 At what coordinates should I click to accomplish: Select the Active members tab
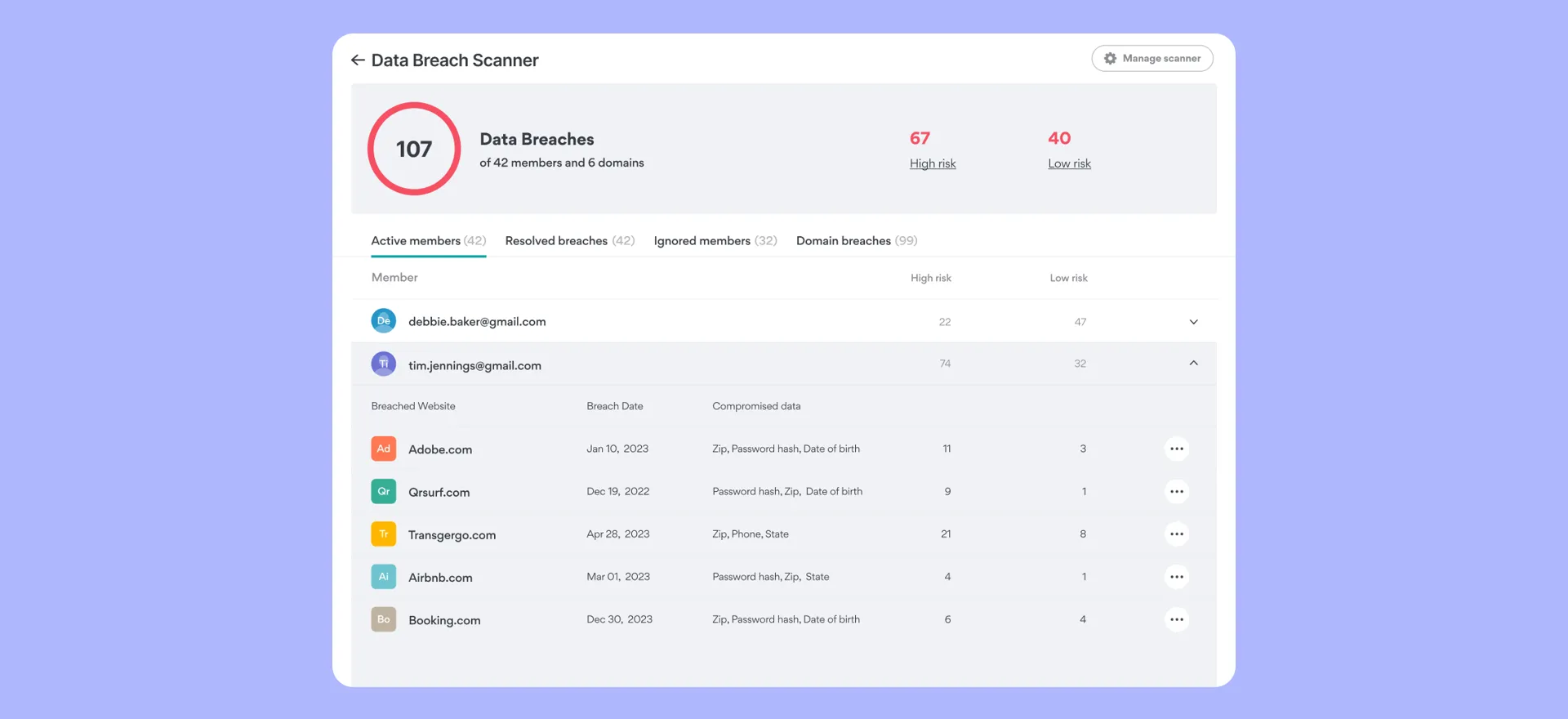428,241
